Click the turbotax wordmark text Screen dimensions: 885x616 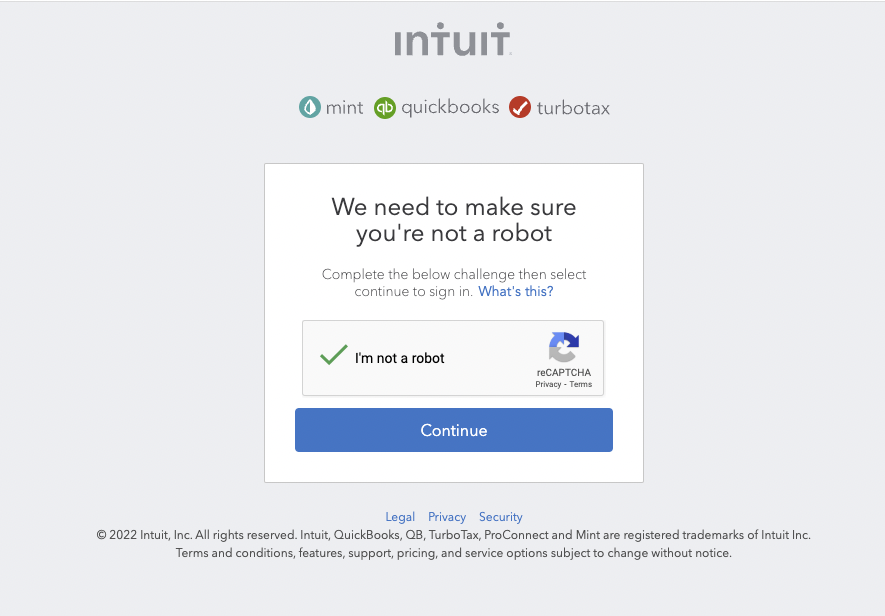pyautogui.click(x=573, y=108)
